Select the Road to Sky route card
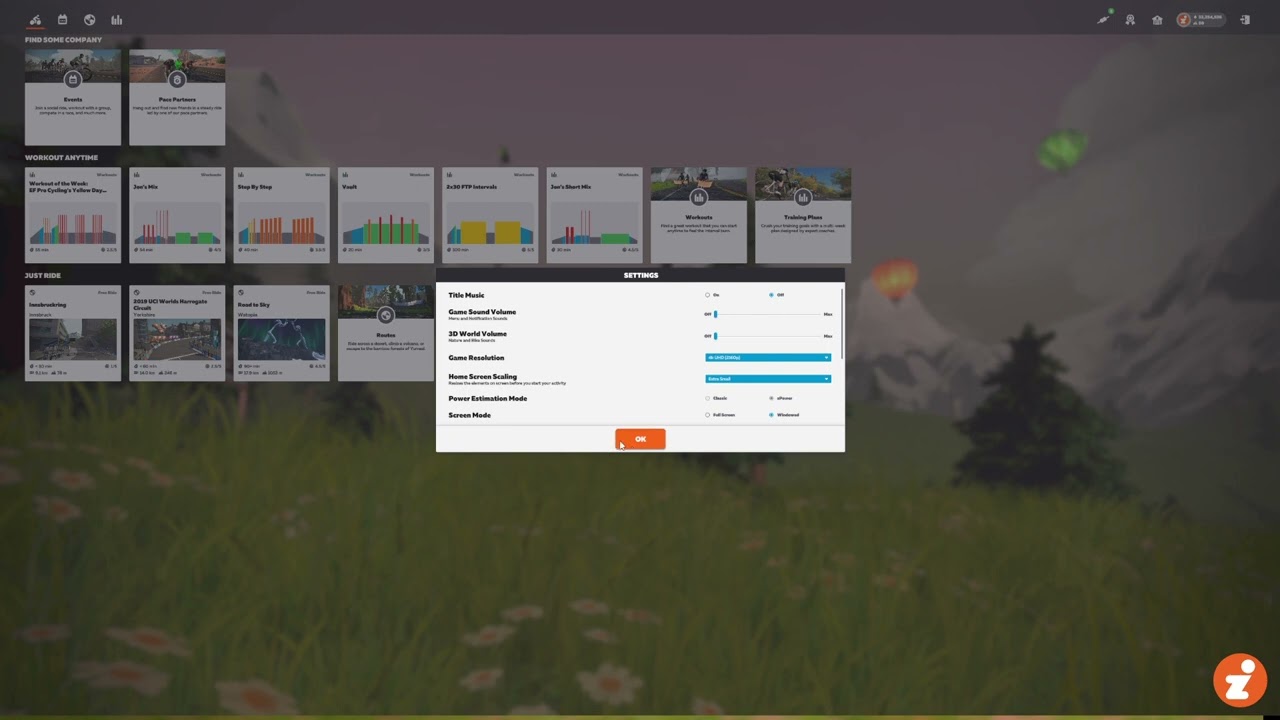Image resolution: width=1280 pixels, height=720 pixels. 282,333
